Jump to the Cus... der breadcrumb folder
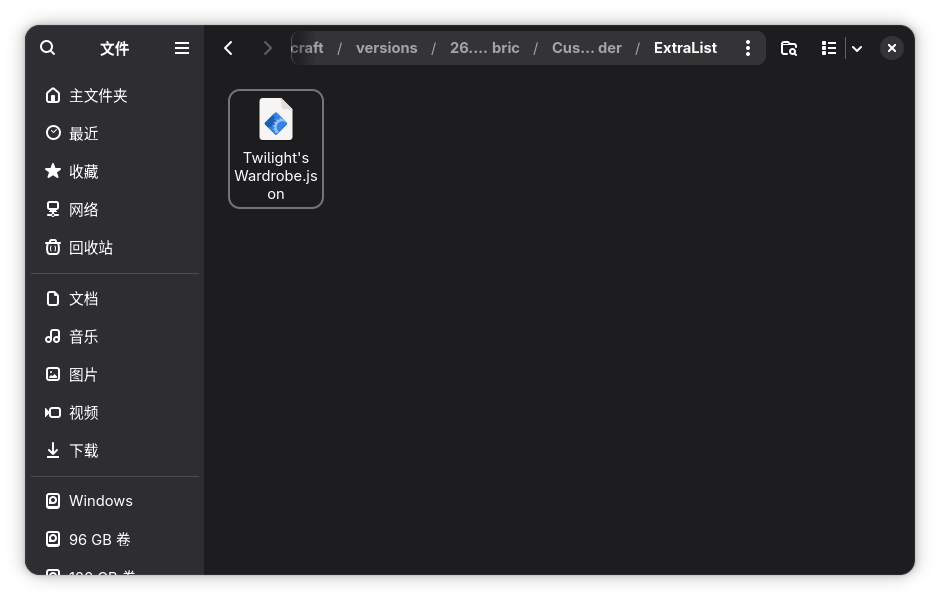Viewport: 940px width, 600px height. point(587,48)
